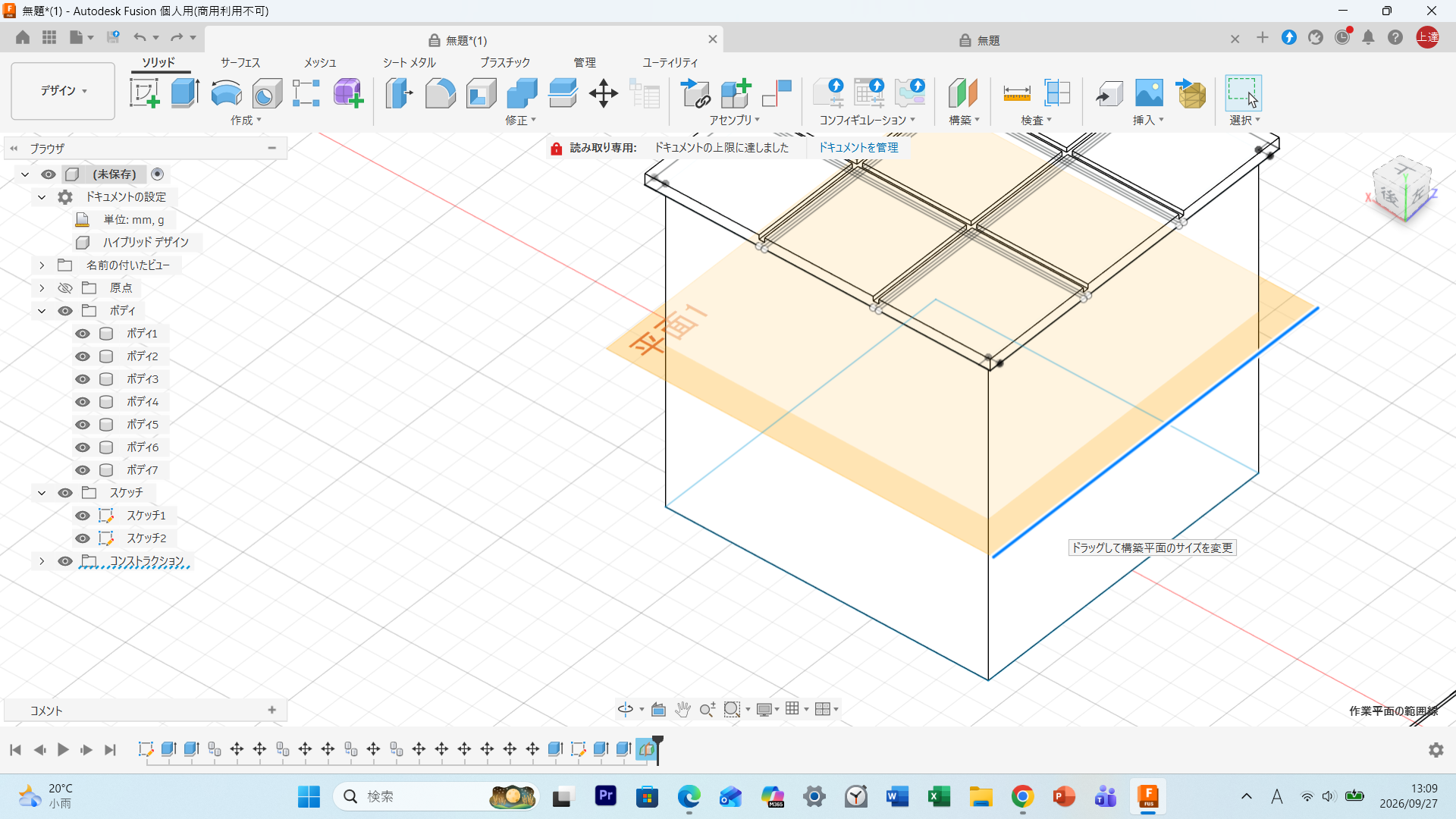Switch to the メッシュ tab
The image size is (1456, 819).
click(x=320, y=62)
